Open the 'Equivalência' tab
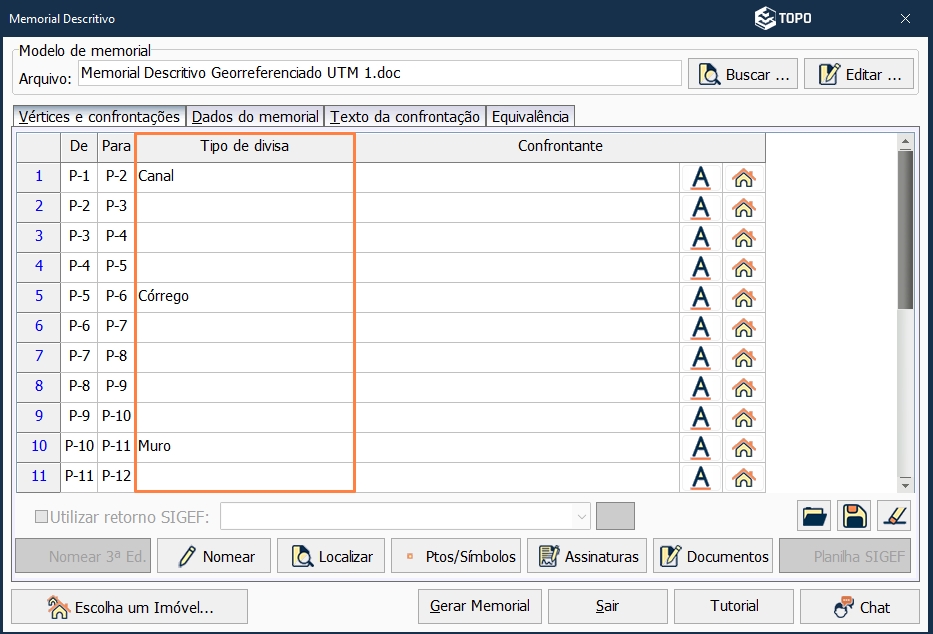This screenshot has height=634, width=933. 528,116
